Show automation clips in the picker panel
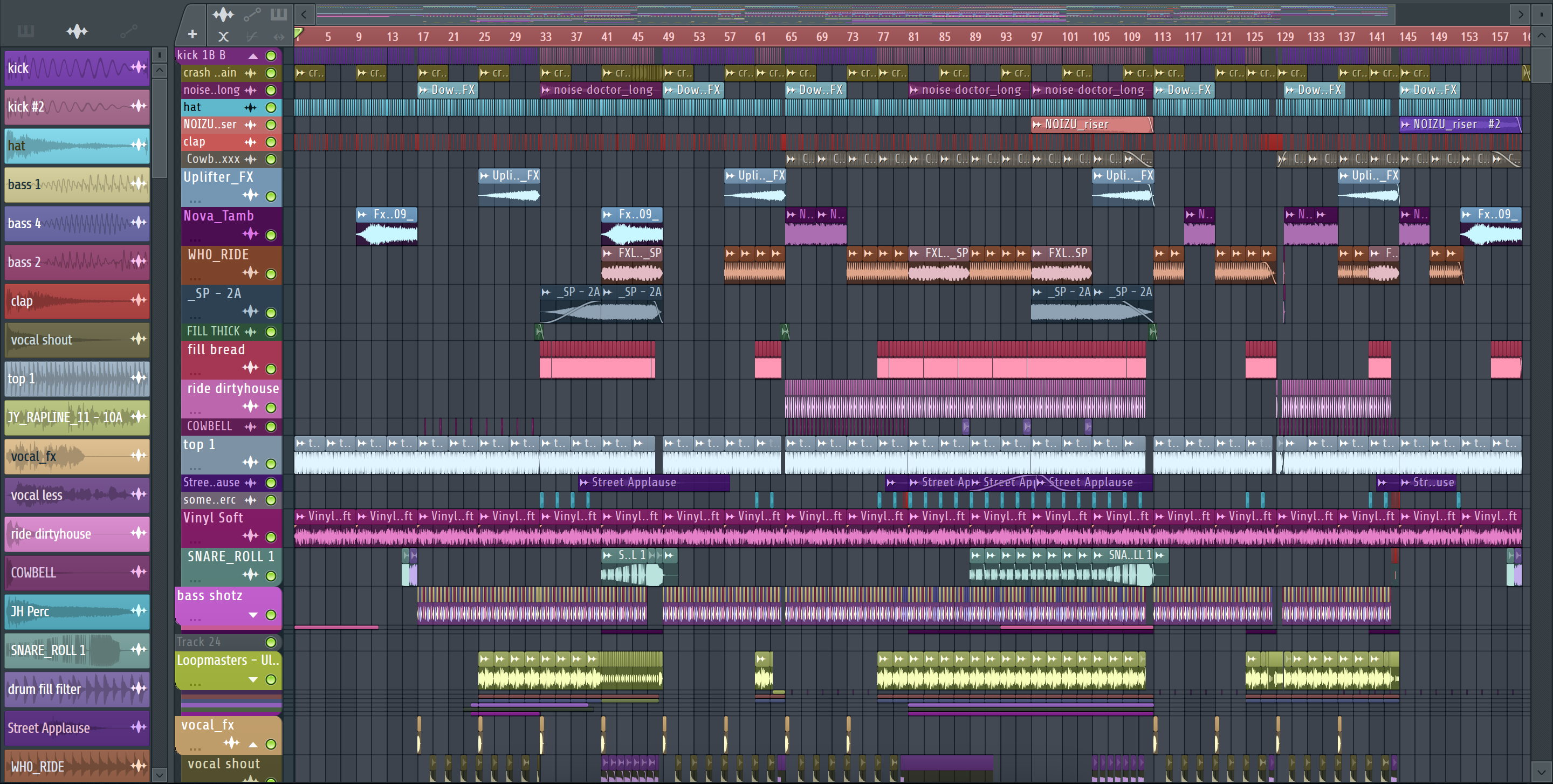1553x784 pixels. click(128, 31)
